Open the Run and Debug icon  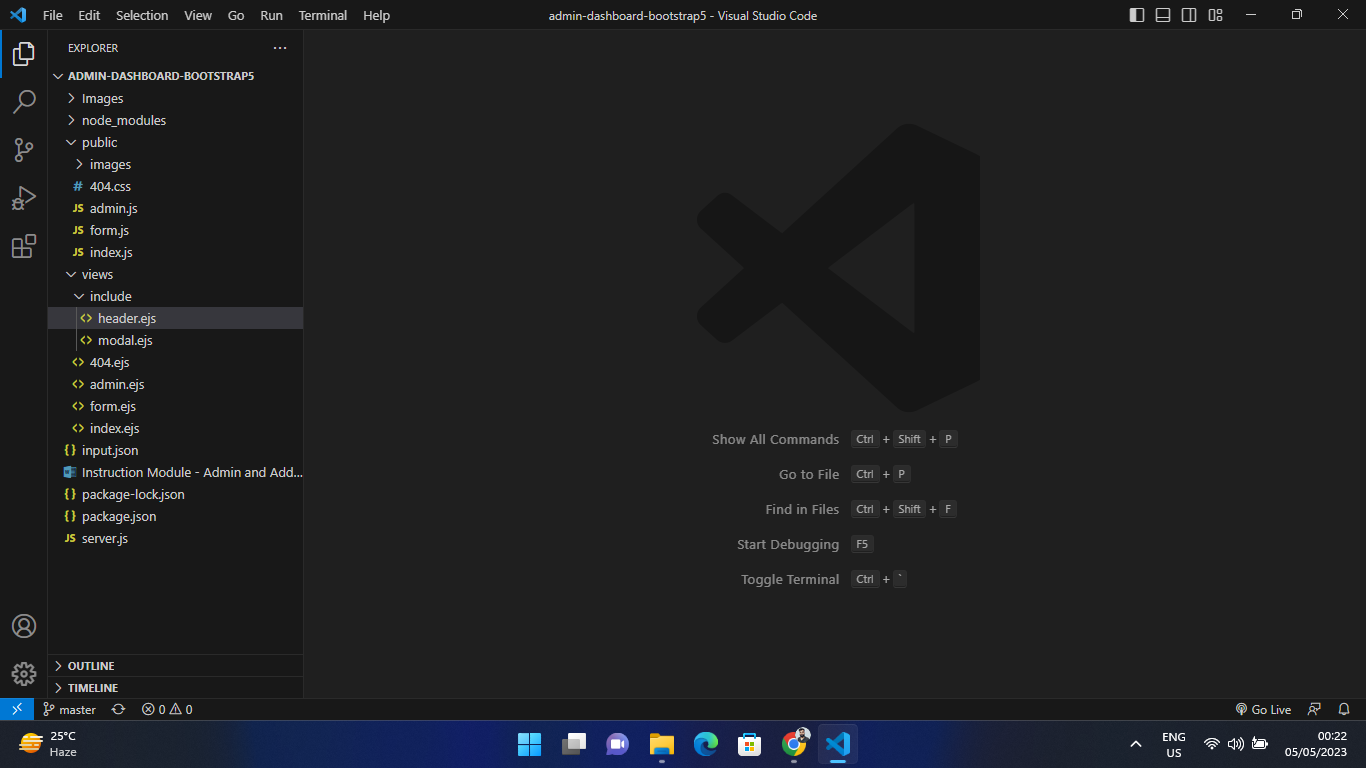click(x=24, y=197)
